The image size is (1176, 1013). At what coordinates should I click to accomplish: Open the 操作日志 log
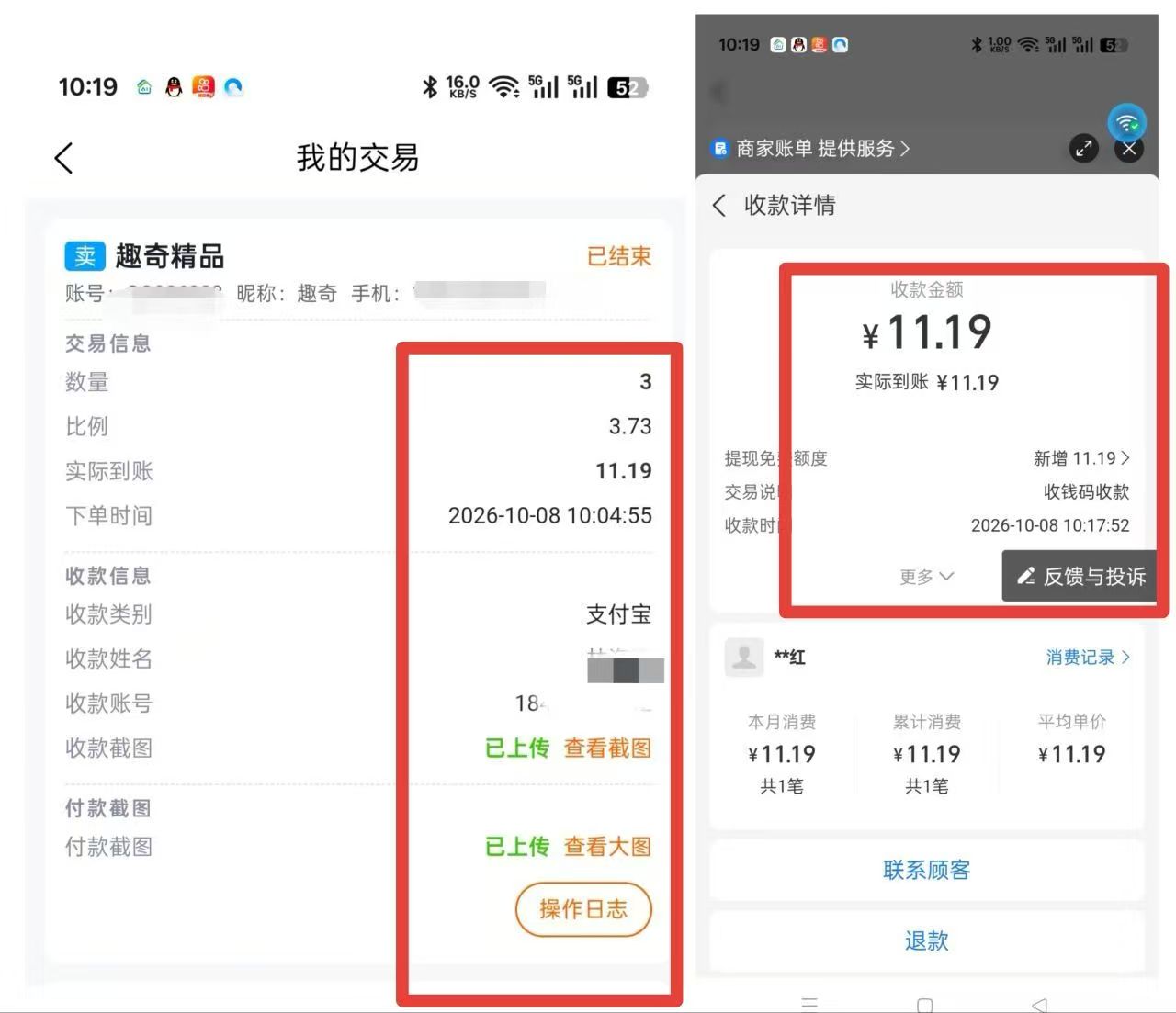583,909
